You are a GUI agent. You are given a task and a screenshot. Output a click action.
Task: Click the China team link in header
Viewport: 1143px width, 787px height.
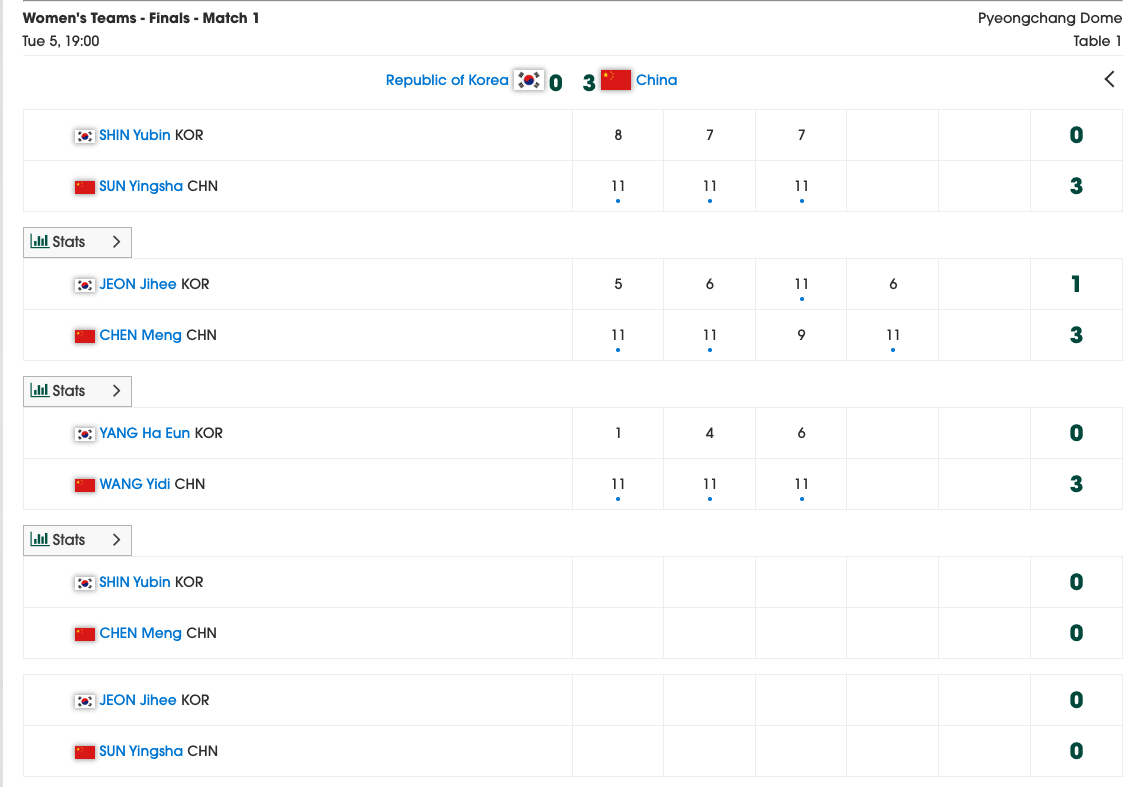click(656, 80)
